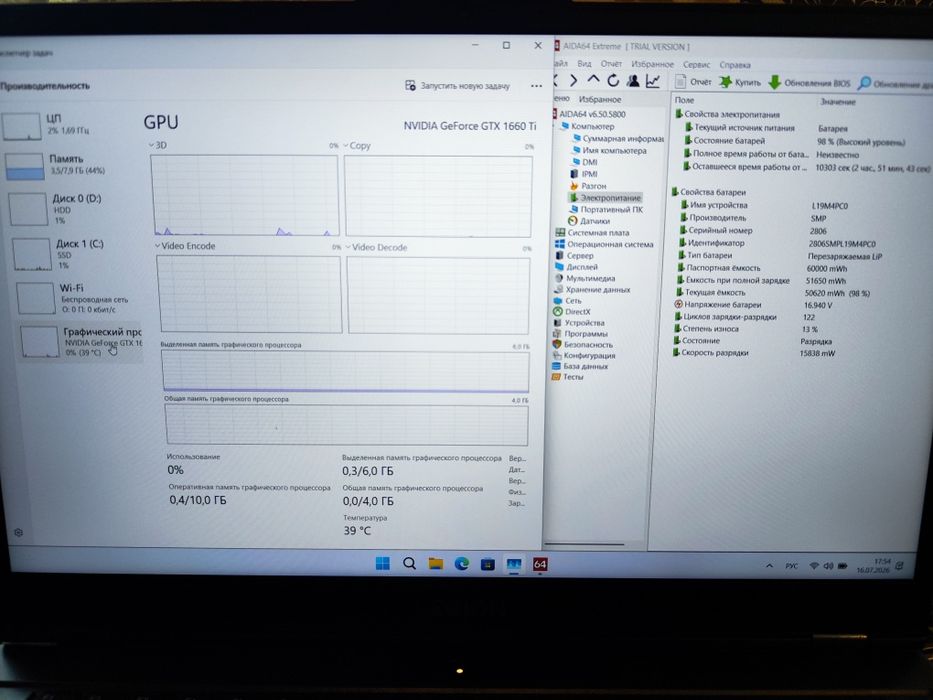Select Память performance item
Viewport: 933px width, 700px height.
[71, 165]
